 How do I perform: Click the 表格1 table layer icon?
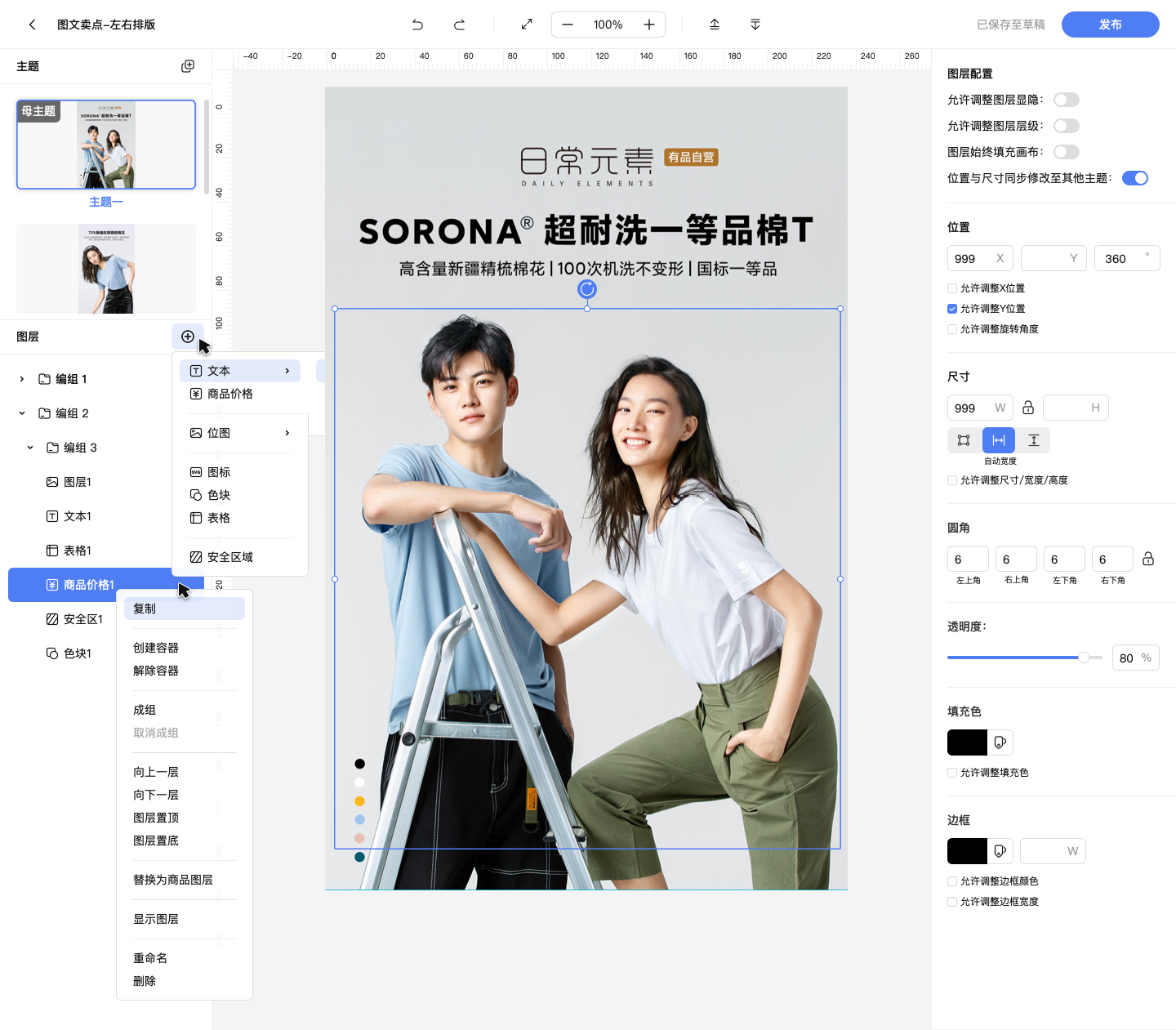[x=52, y=551]
